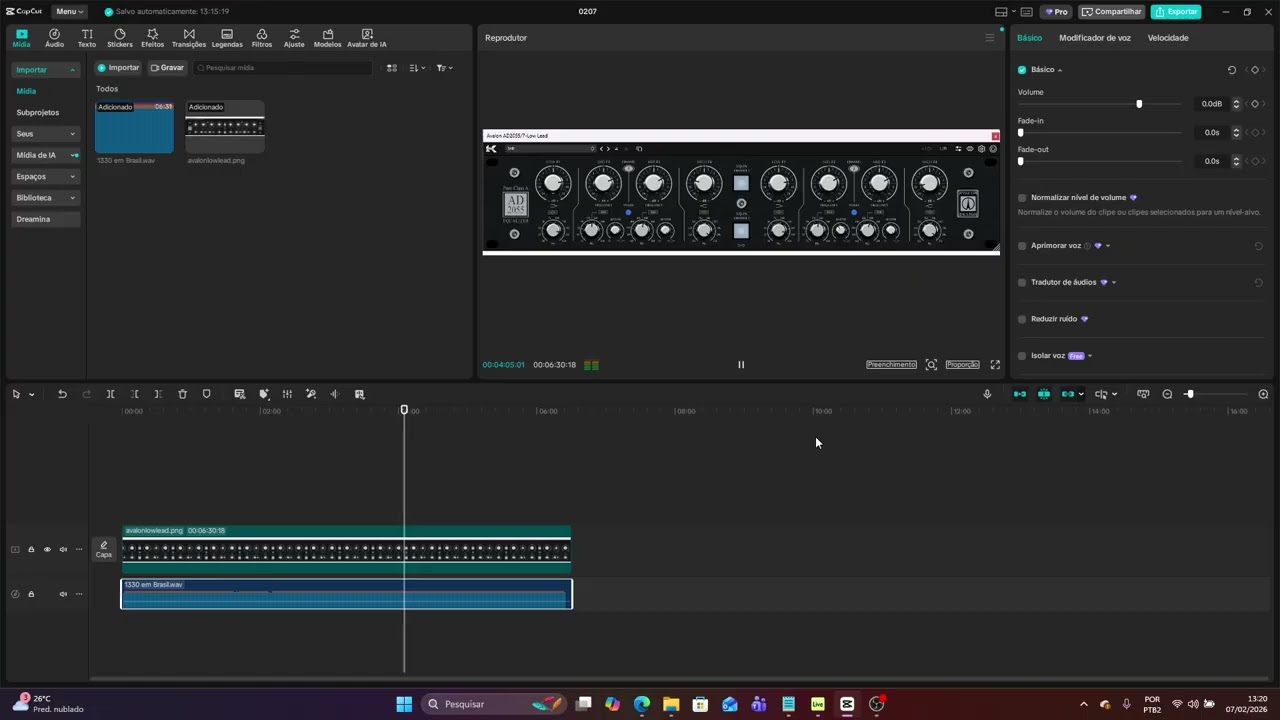The width and height of the screenshot is (1280, 720).
Task: Expand the Mídia de IA section
Action: point(46,155)
